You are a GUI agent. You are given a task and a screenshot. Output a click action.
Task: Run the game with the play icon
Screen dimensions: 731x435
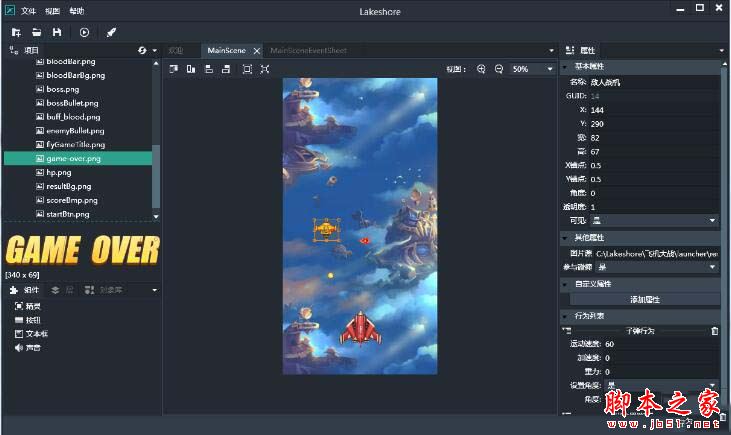(84, 32)
